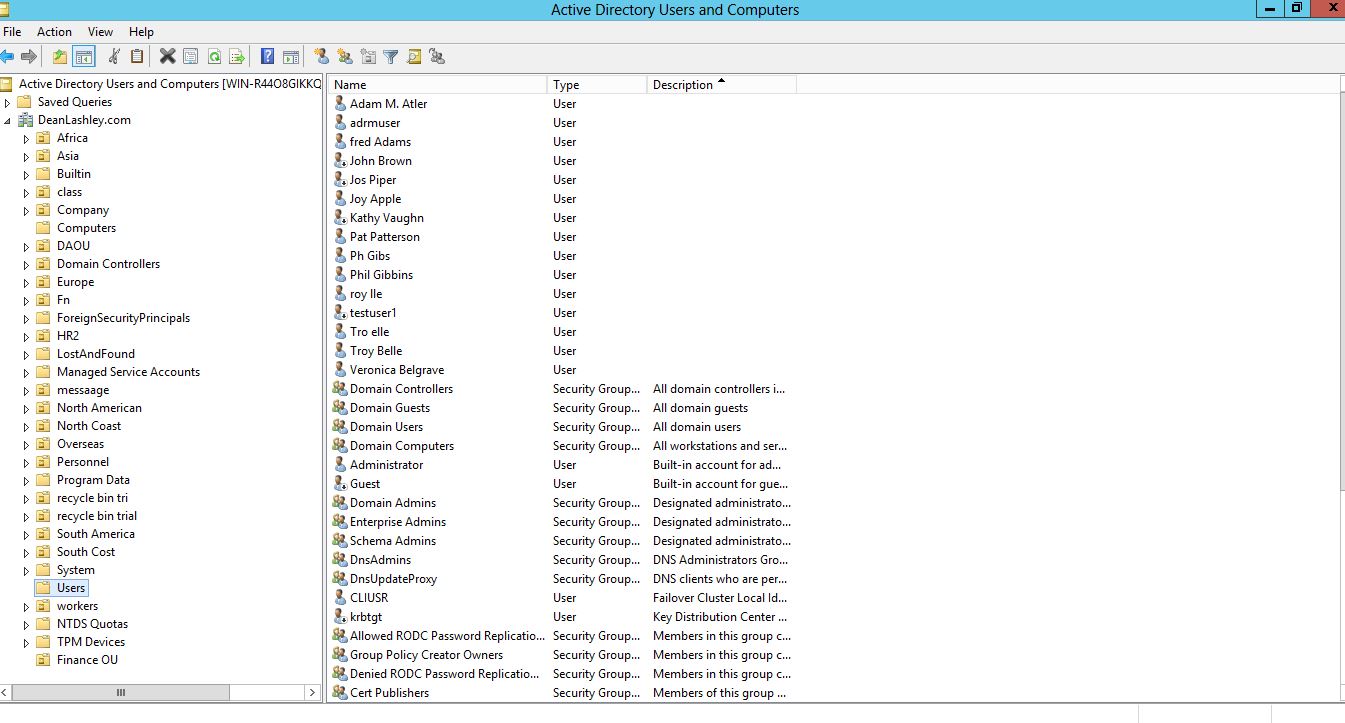Select the Finance OU tree item
Screen dimensions: 1345x723
coord(87,660)
